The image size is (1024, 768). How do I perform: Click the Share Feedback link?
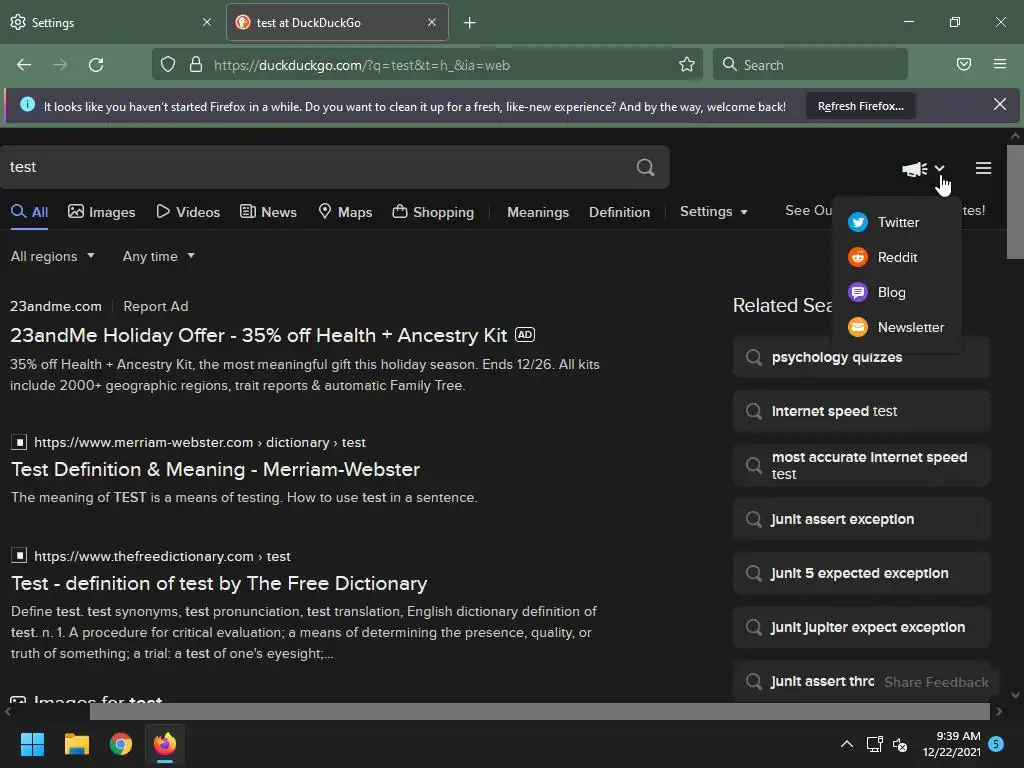pos(936,682)
